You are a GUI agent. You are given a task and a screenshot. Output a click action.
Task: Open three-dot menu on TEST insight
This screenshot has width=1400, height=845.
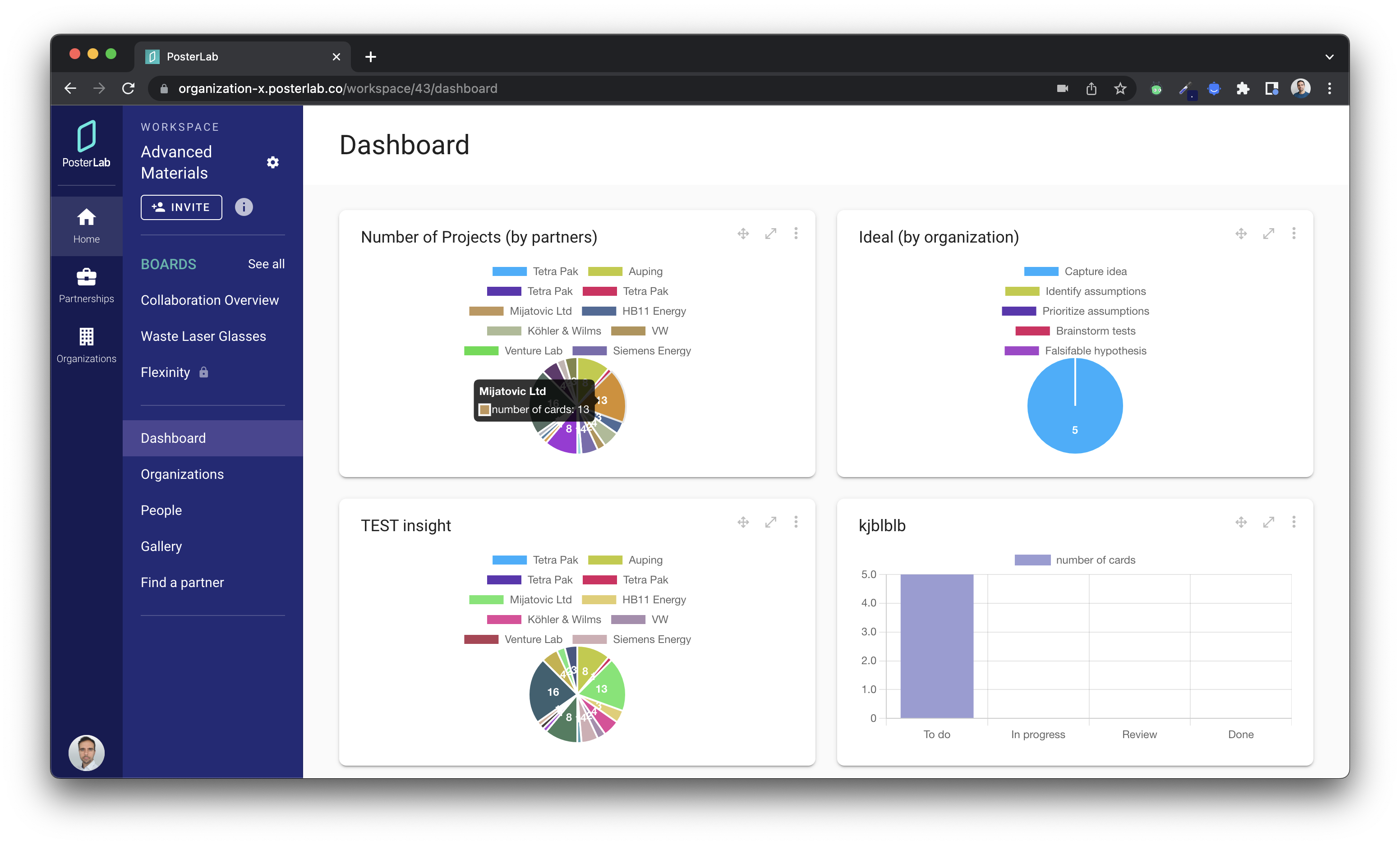click(x=796, y=522)
